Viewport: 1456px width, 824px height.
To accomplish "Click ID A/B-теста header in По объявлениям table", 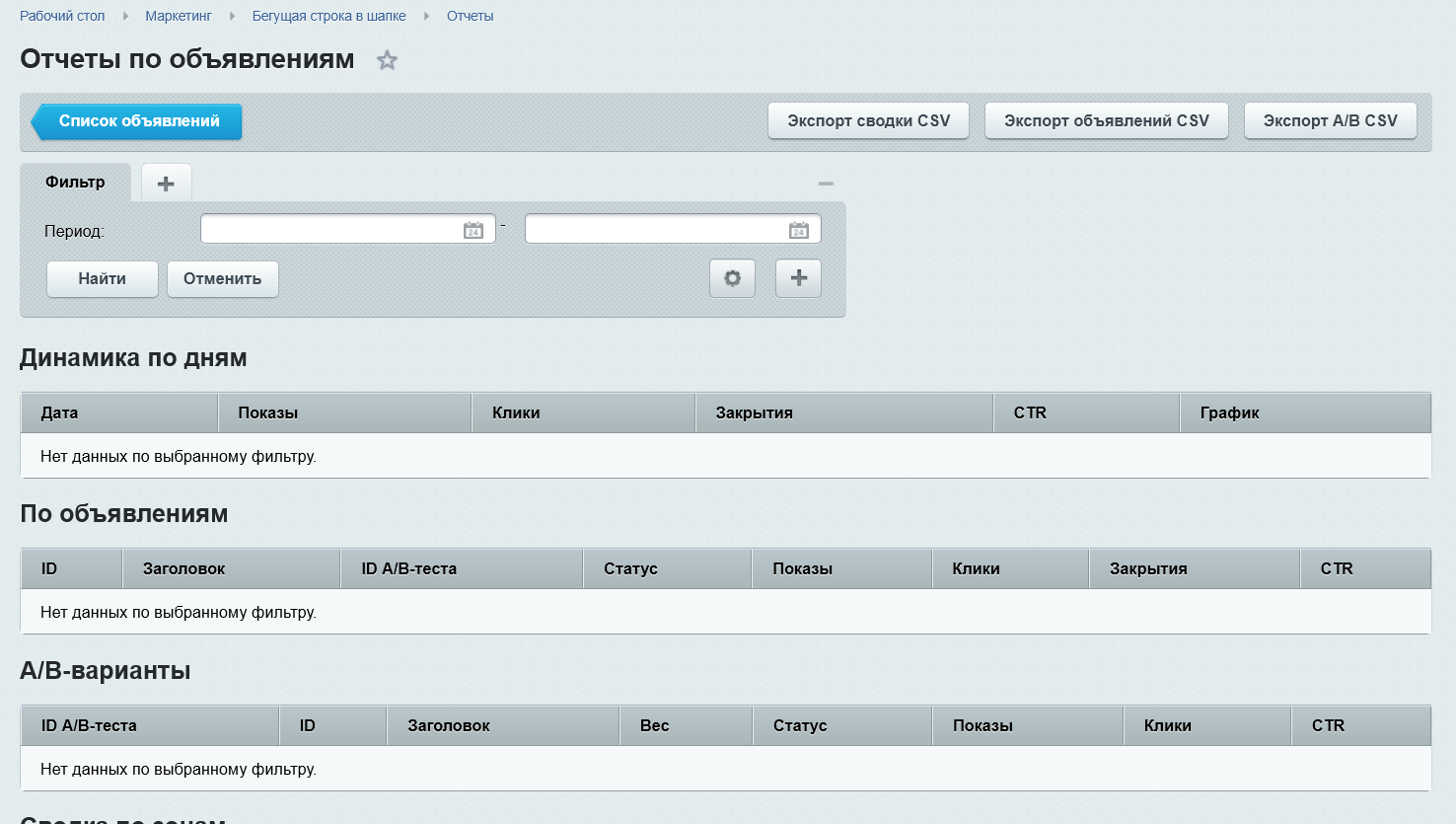I will click(463, 568).
